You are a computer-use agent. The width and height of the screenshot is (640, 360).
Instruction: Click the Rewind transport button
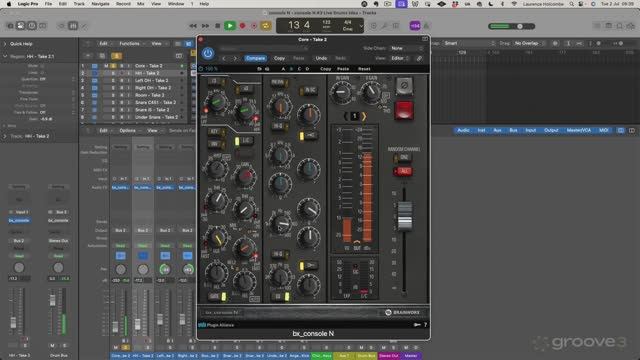193,26
